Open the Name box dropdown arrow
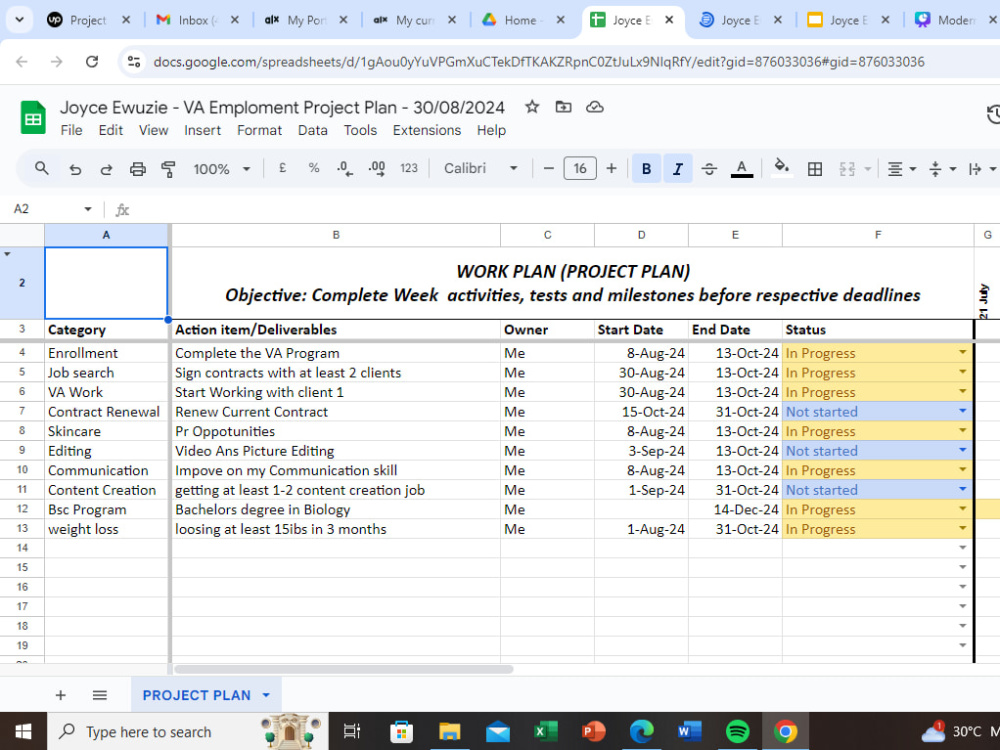 pyautogui.click(x=88, y=209)
